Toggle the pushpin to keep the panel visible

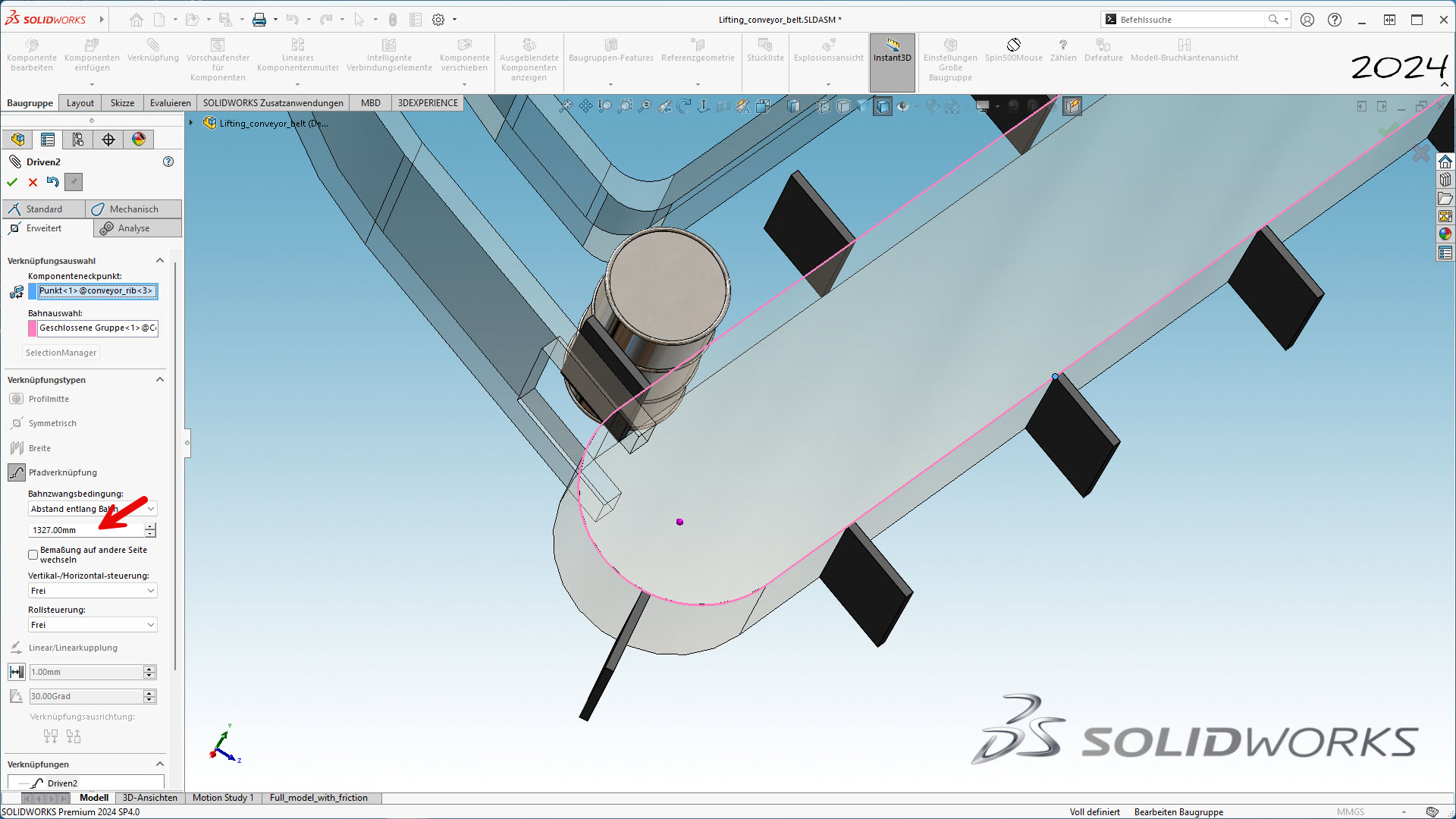click(x=73, y=182)
